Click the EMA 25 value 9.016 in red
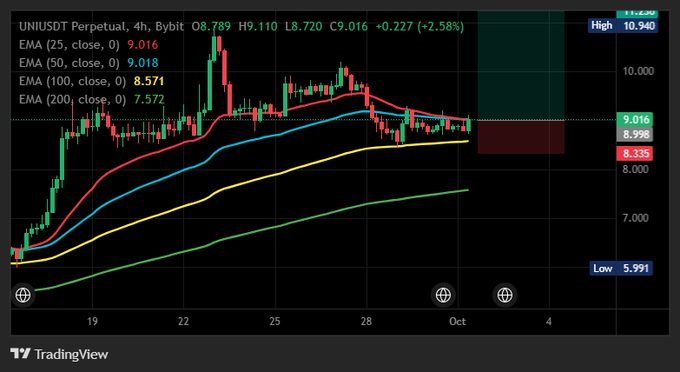The height and width of the screenshot is (372, 680). [143, 45]
